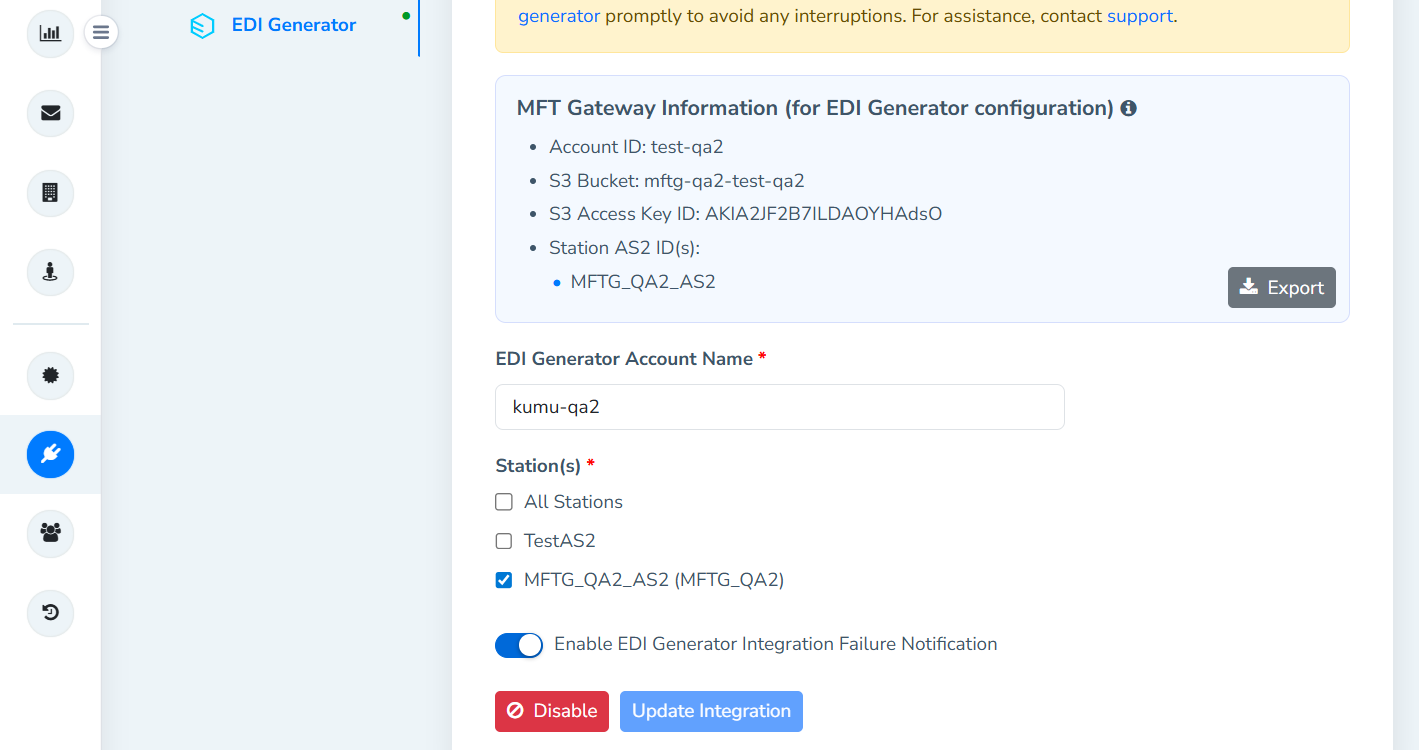The height and width of the screenshot is (750, 1419).
Task: Open the dashboard bar chart icon
Action: pyautogui.click(x=50, y=34)
